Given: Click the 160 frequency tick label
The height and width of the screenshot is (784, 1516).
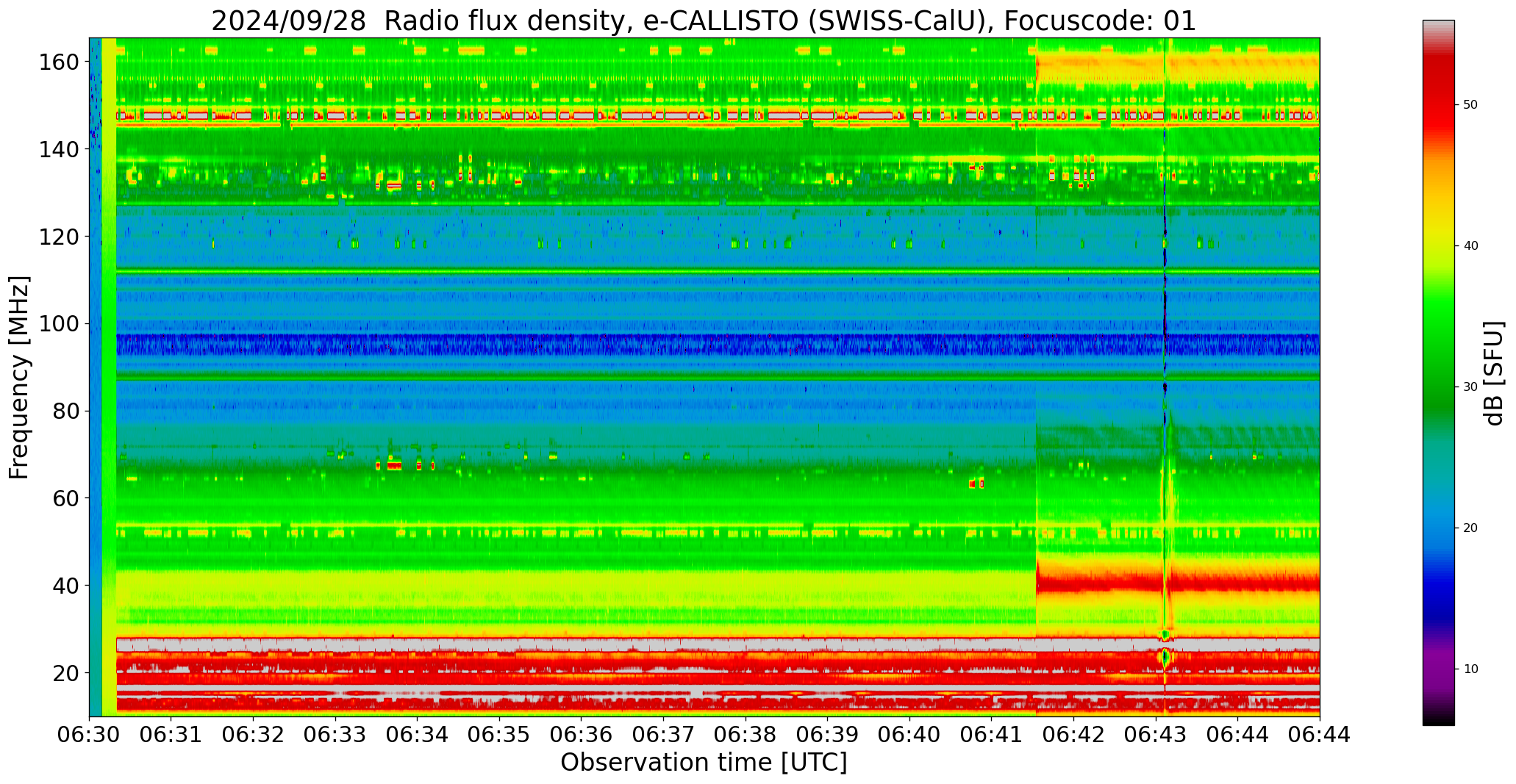Looking at the screenshot, I should tap(59, 62).
